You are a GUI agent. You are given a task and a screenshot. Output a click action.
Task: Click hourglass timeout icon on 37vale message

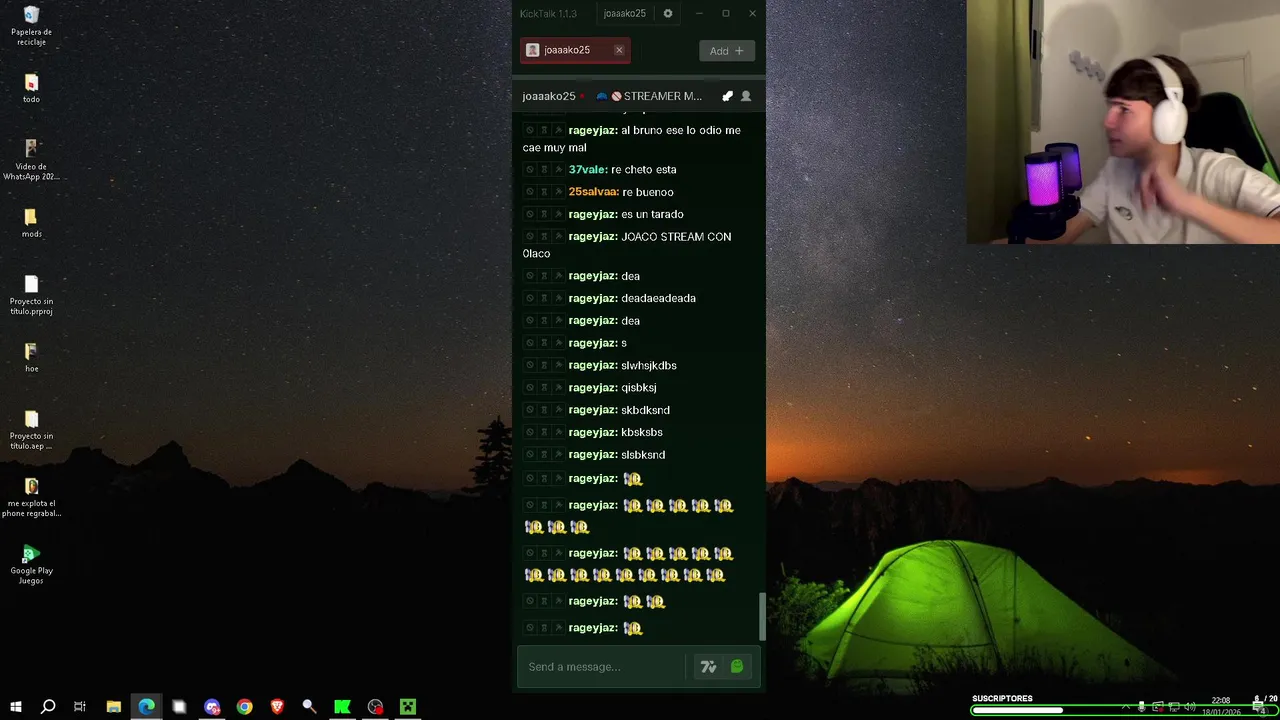click(544, 170)
